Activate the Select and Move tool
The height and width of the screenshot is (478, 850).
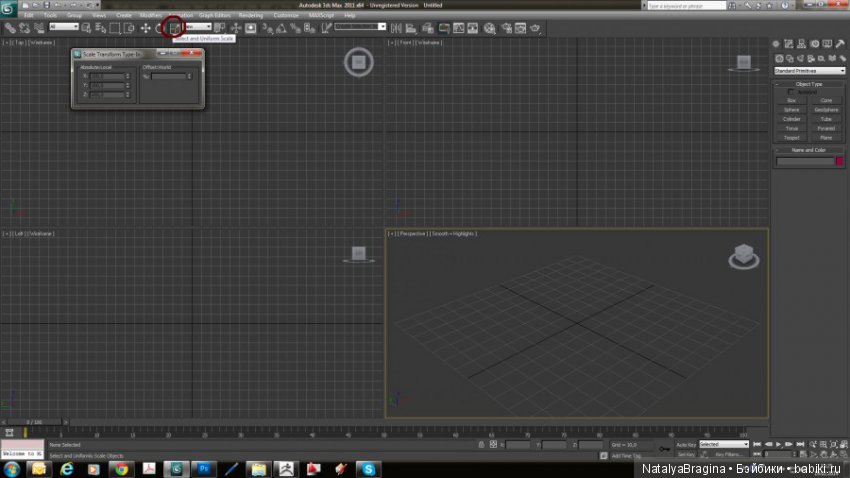145,28
